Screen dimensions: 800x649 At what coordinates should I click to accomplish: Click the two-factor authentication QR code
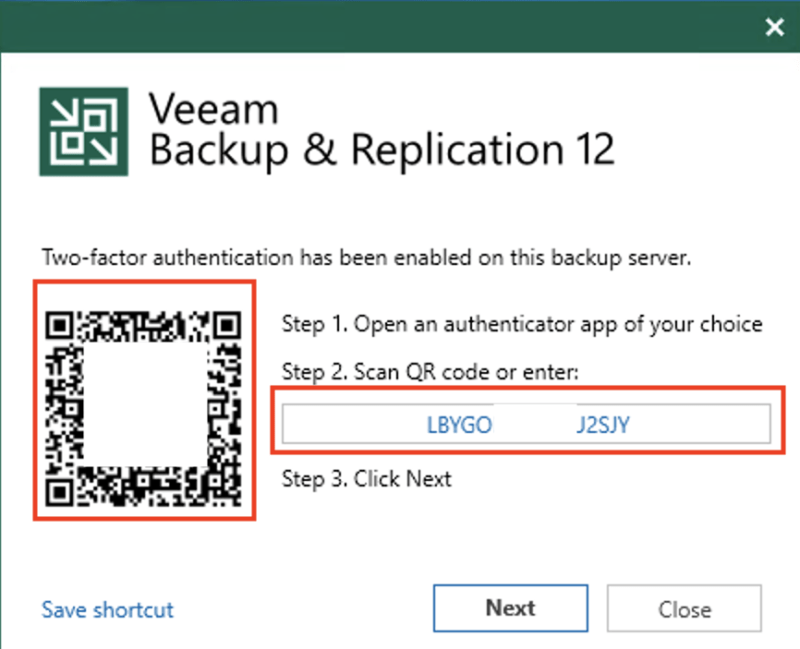(143, 409)
